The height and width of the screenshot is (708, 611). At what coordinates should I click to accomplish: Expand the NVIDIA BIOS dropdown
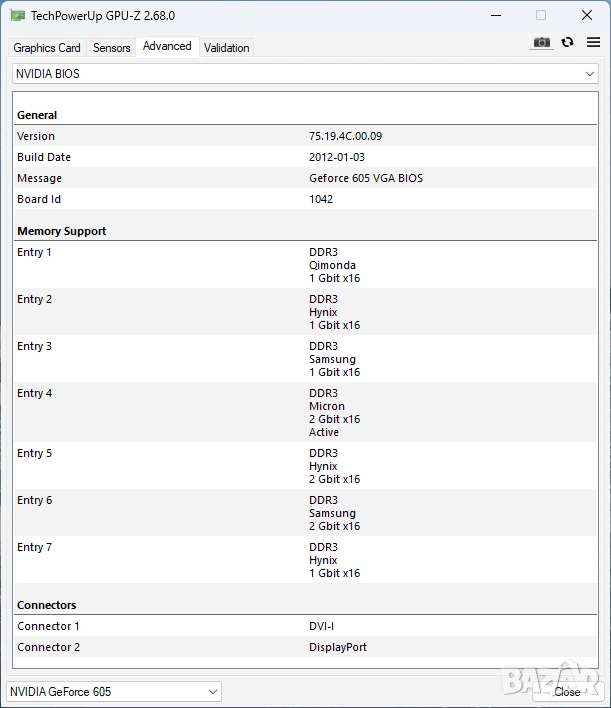tap(304, 74)
